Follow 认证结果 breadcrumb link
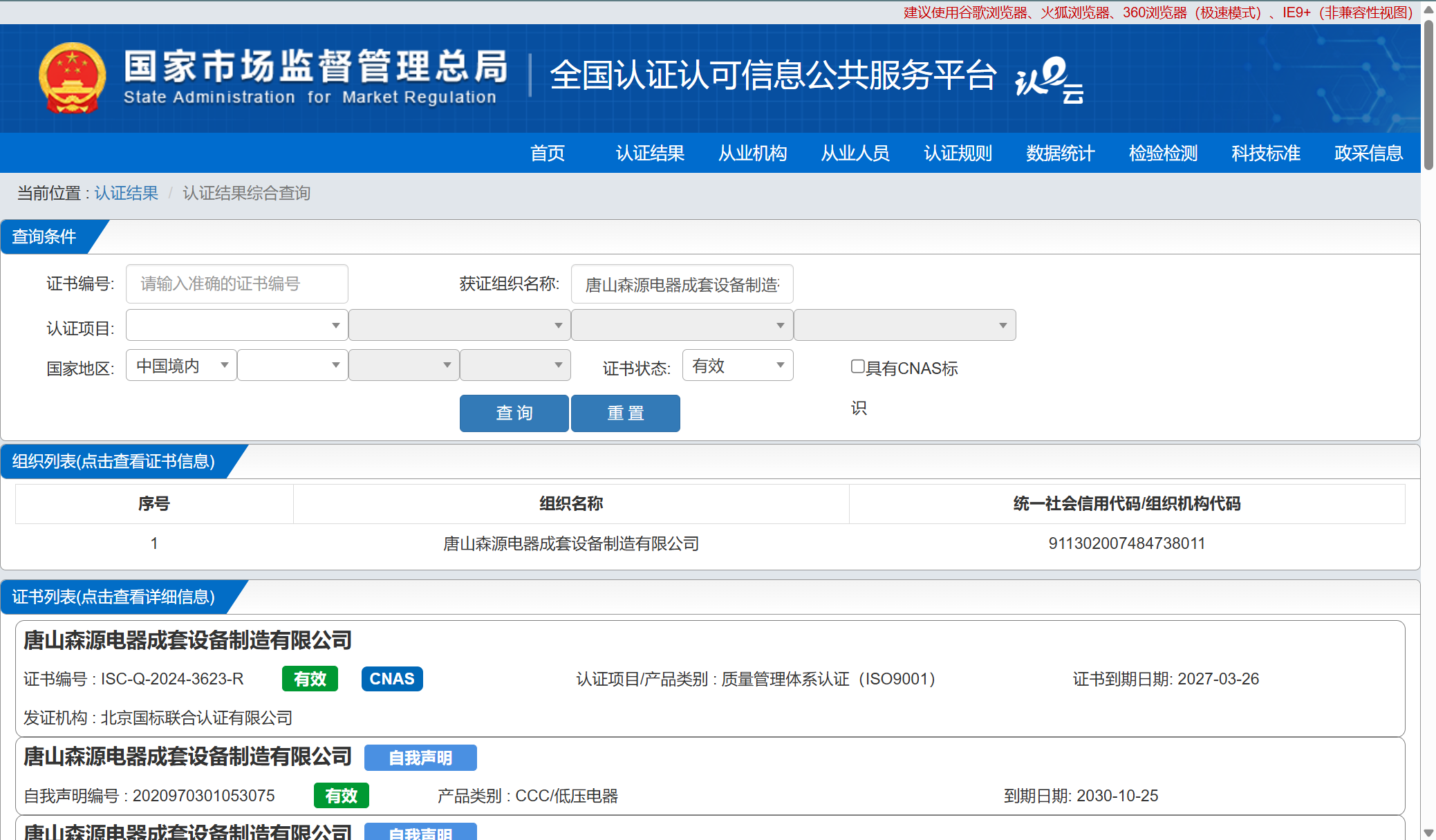Image resolution: width=1436 pixels, height=840 pixels. tap(127, 193)
